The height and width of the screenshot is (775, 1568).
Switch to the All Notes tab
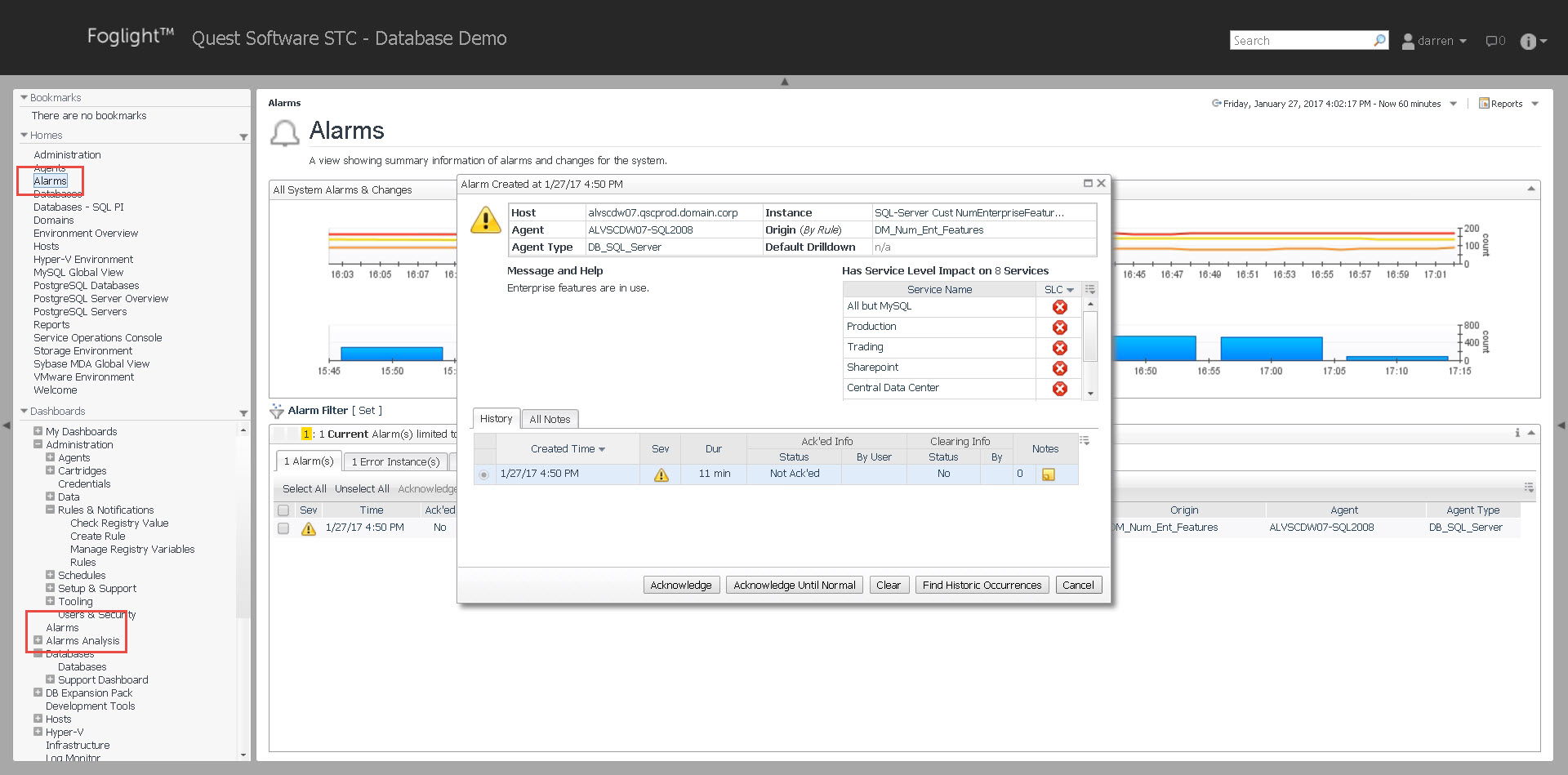coord(550,420)
